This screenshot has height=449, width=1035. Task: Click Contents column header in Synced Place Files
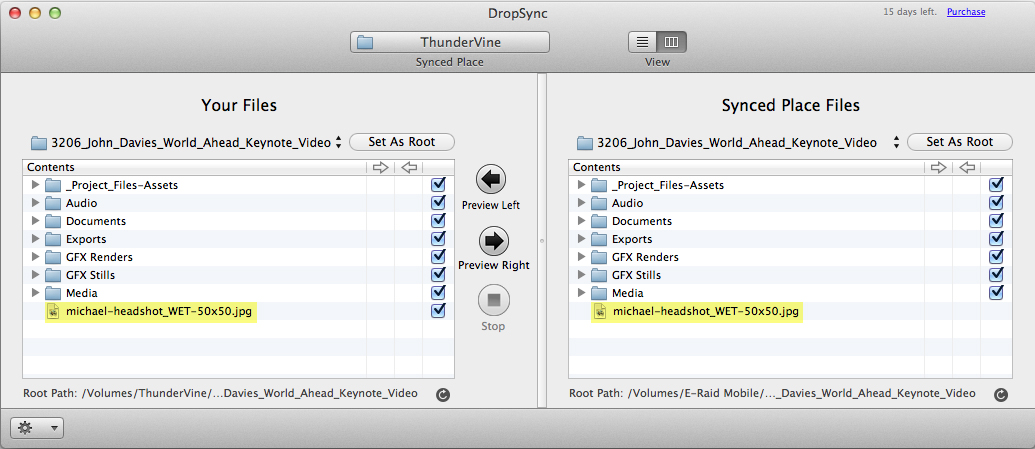click(x=746, y=168)
